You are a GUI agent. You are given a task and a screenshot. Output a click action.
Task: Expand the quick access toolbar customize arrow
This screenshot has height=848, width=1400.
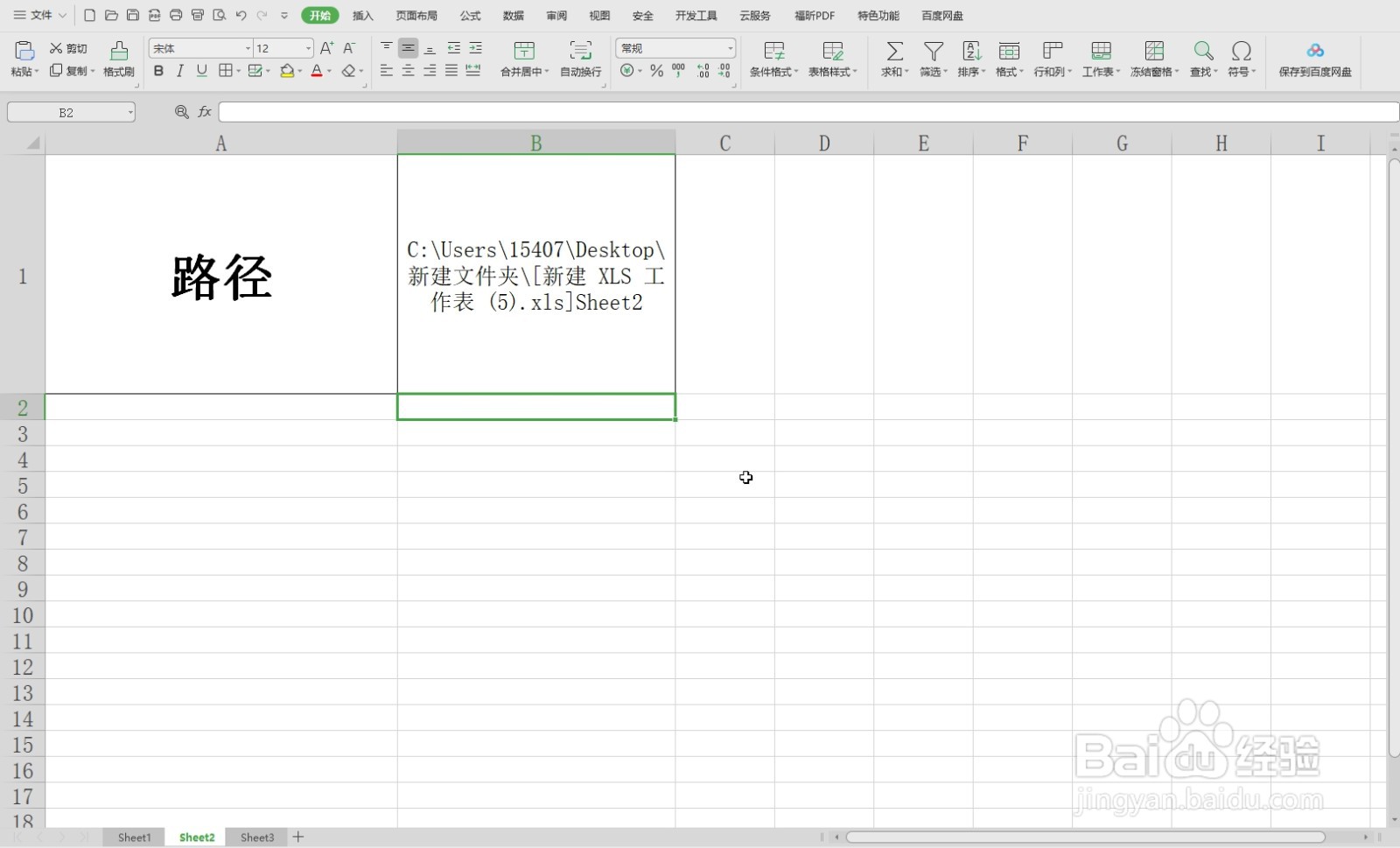pyautogui.click(x=284, y=15)
